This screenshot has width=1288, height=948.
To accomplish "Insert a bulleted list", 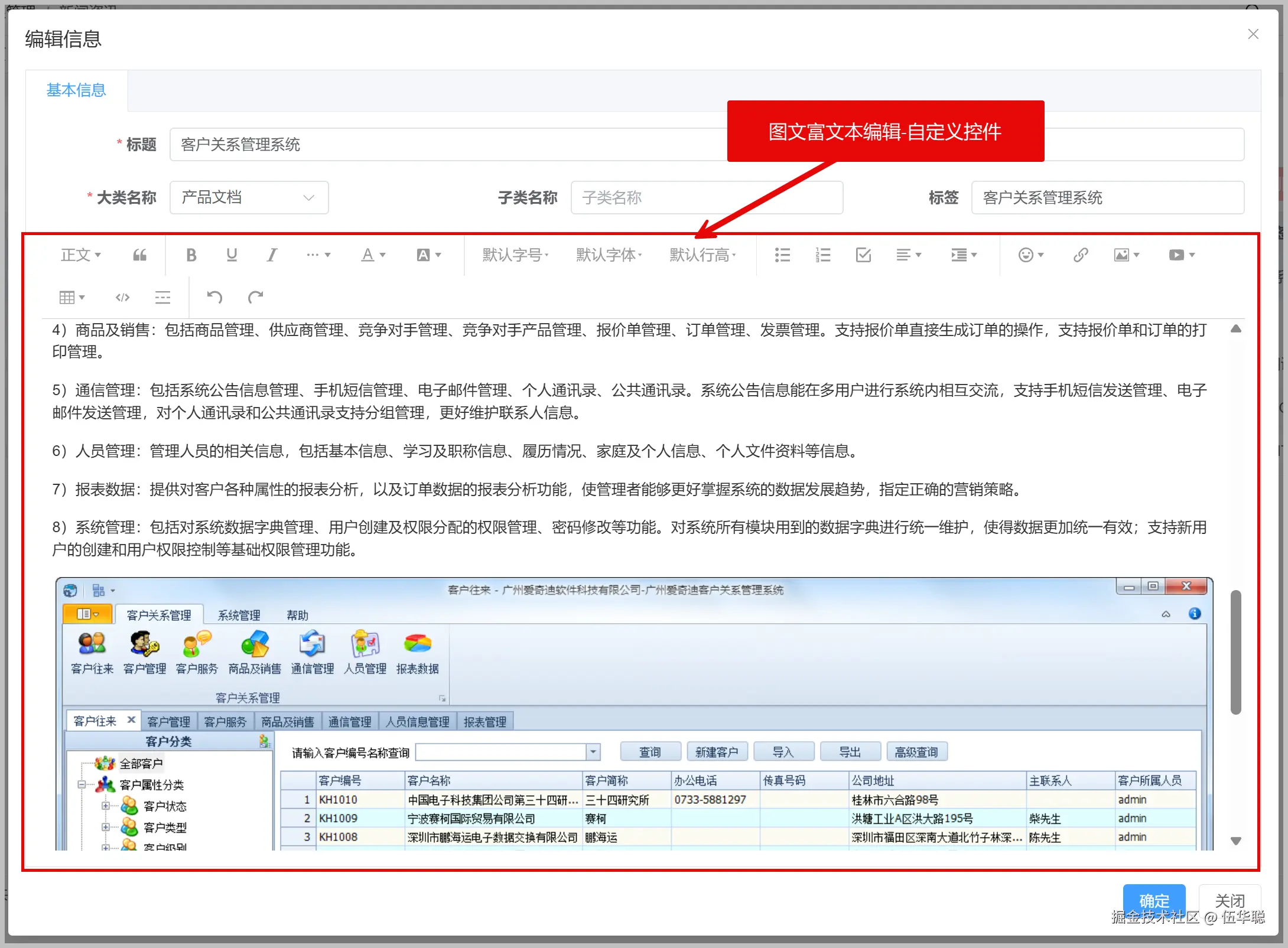I will point(782,255).
